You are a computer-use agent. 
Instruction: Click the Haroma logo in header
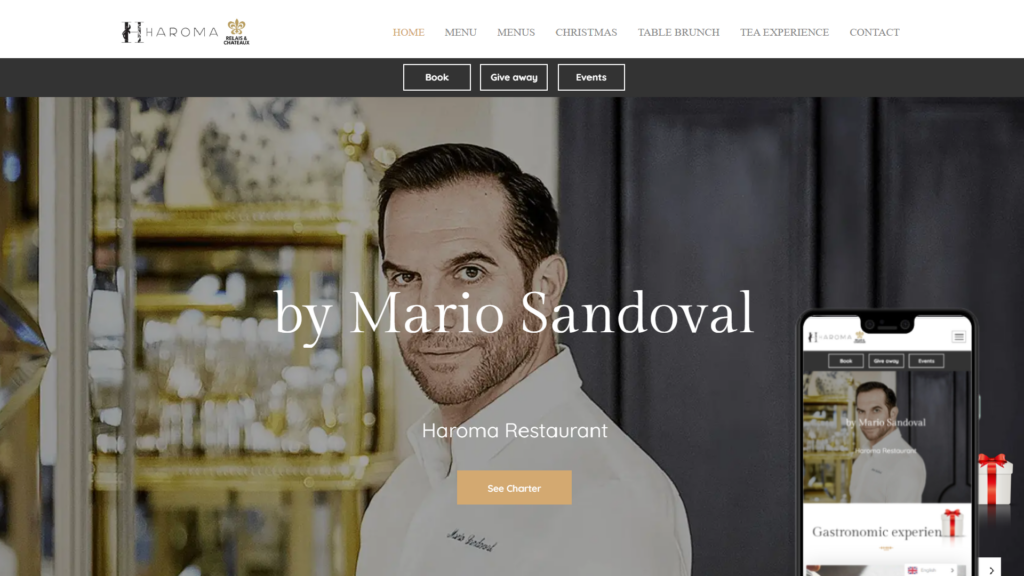click(x=170, y=32)
